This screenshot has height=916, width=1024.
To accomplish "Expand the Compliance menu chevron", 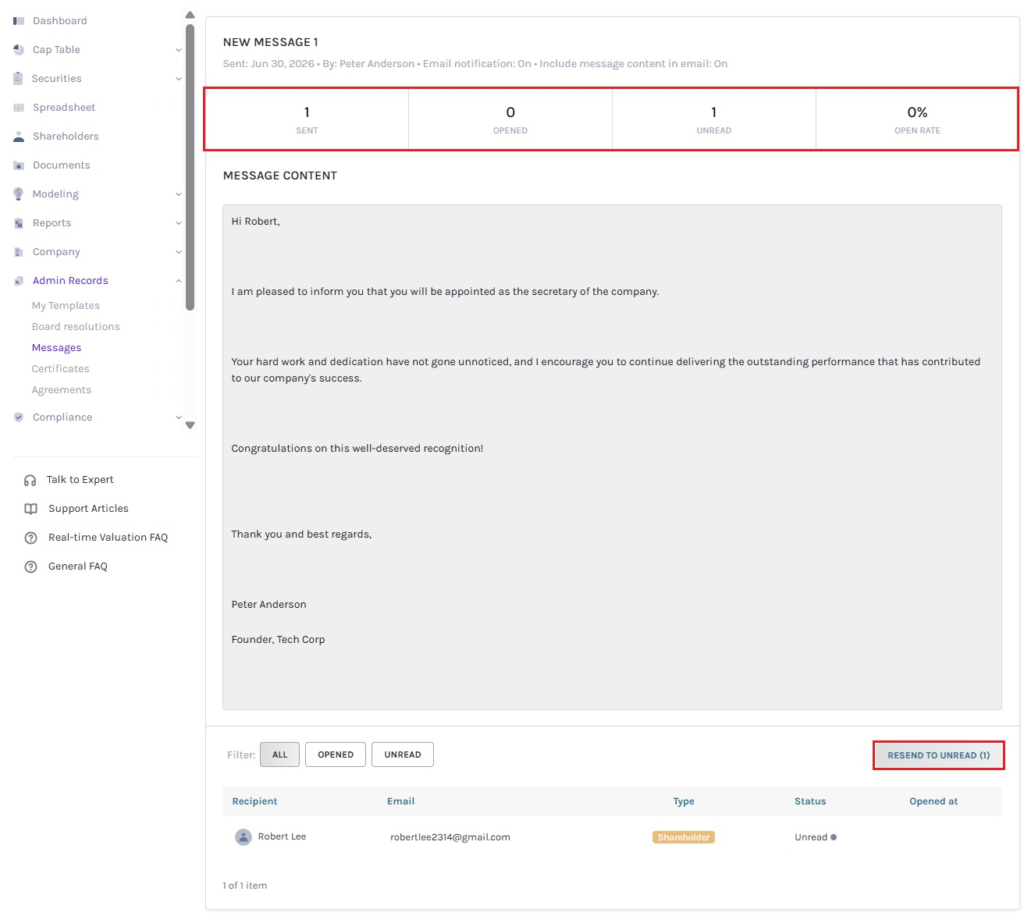I will (178, 417).
